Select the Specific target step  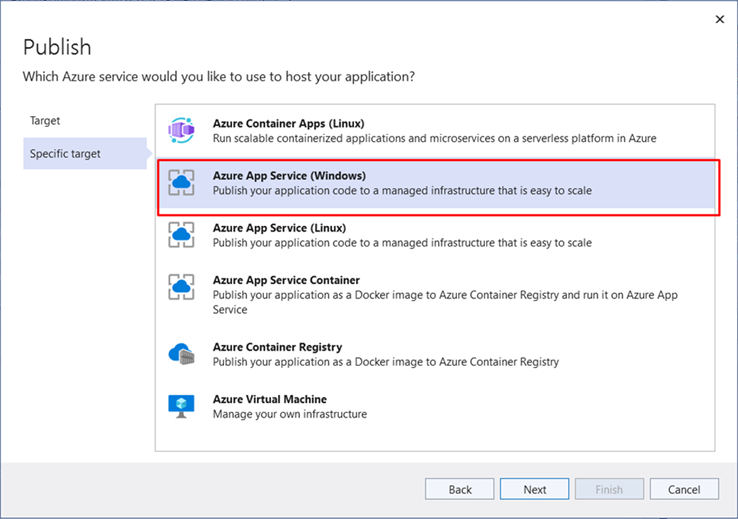point(65,153)
